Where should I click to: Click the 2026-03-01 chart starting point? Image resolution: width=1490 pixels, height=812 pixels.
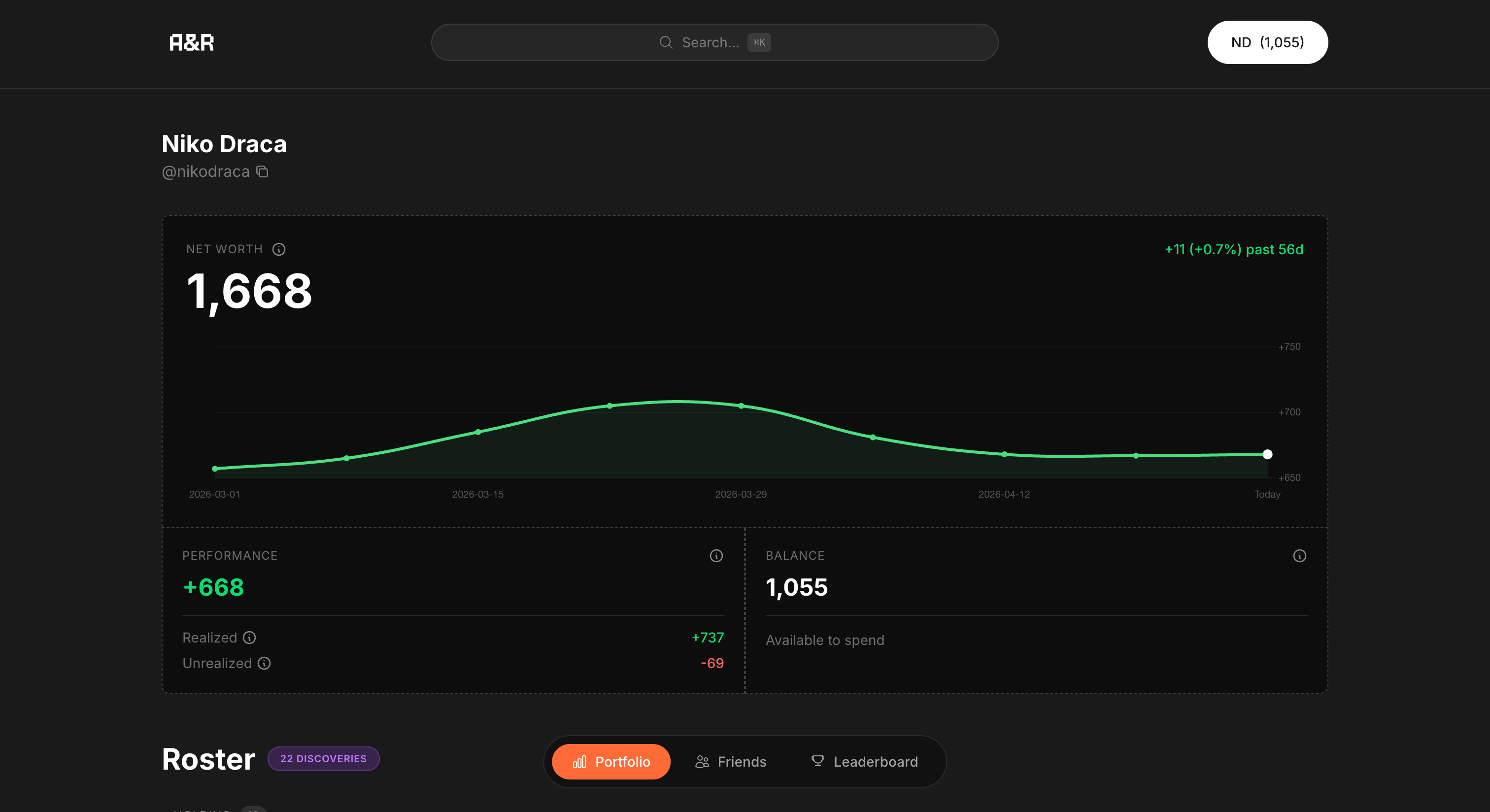(215, 469)
